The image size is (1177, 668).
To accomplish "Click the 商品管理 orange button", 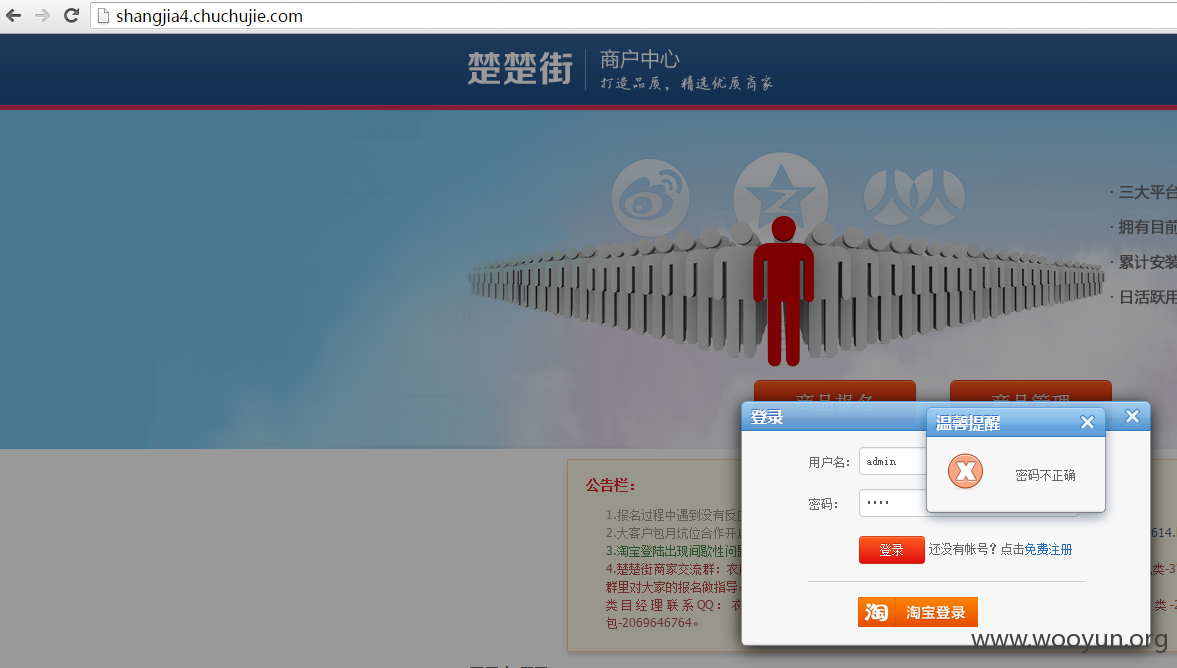I will tap(1030, 392).
